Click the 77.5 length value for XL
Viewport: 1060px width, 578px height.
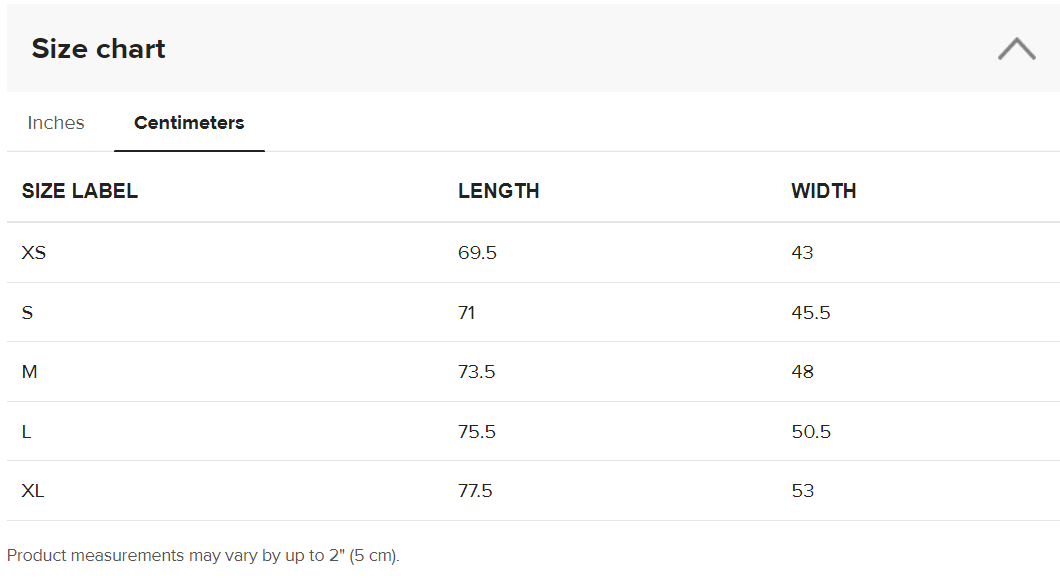pos(476,491)
